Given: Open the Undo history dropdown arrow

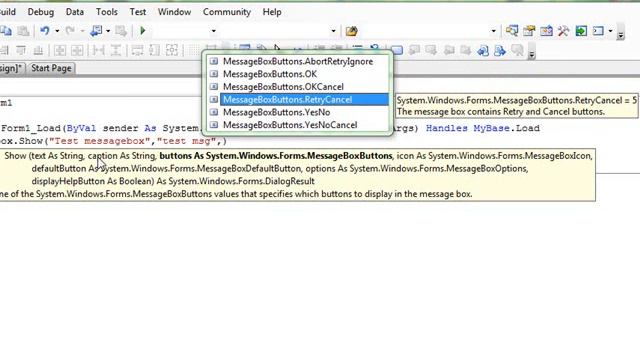Looking at the screenshot, I should click(x=57, y=31).
